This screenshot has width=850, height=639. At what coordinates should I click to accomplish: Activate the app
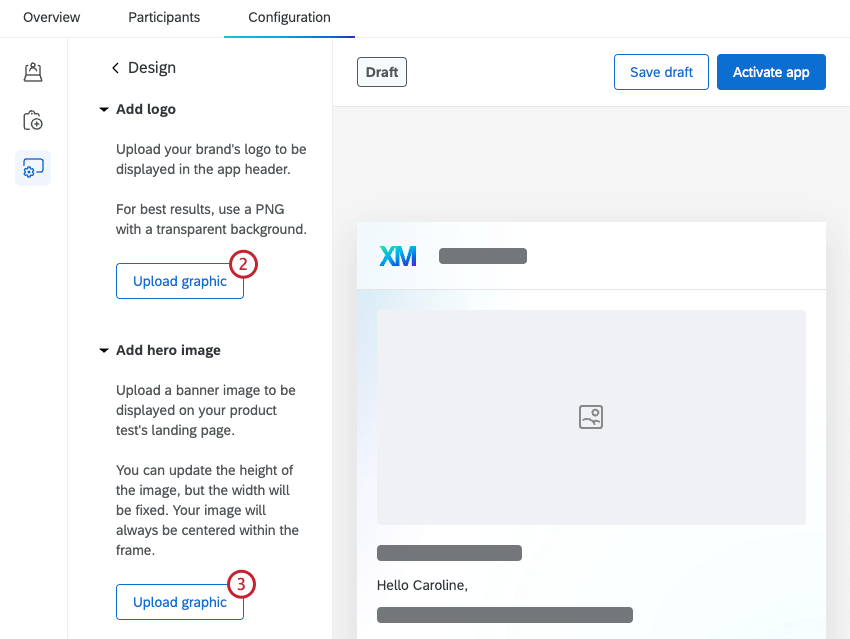point(771,71)
